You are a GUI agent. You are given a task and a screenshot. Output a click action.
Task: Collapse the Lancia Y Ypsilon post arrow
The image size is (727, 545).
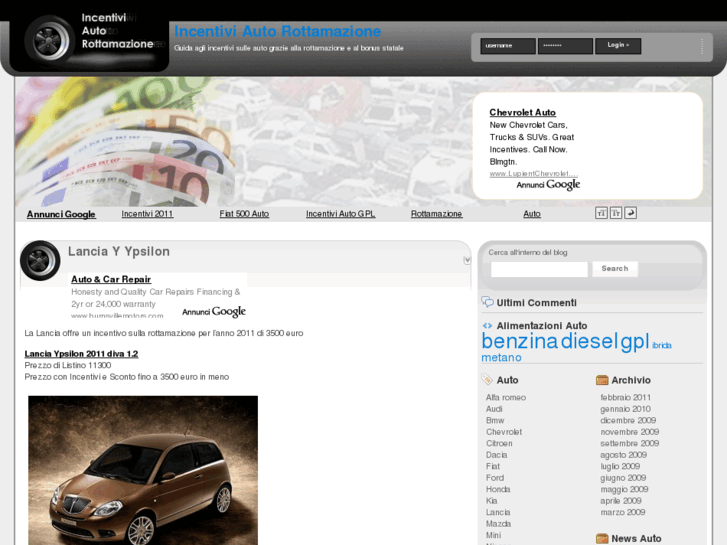click(x=467, y=260)
